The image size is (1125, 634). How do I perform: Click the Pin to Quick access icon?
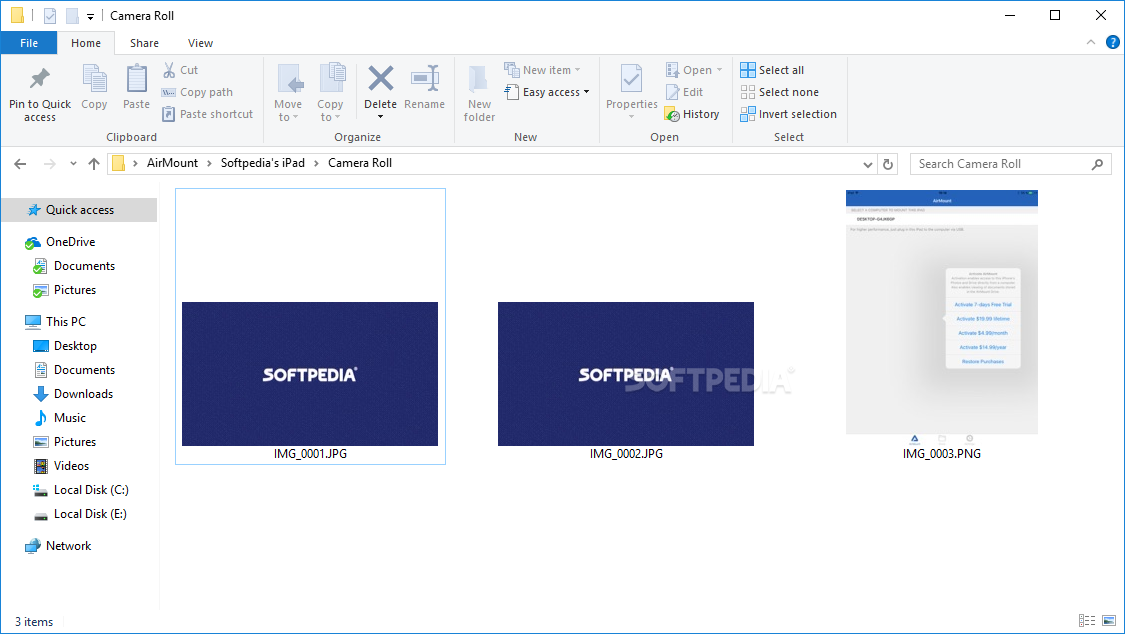pyautogui.click(x=39, y=78)
